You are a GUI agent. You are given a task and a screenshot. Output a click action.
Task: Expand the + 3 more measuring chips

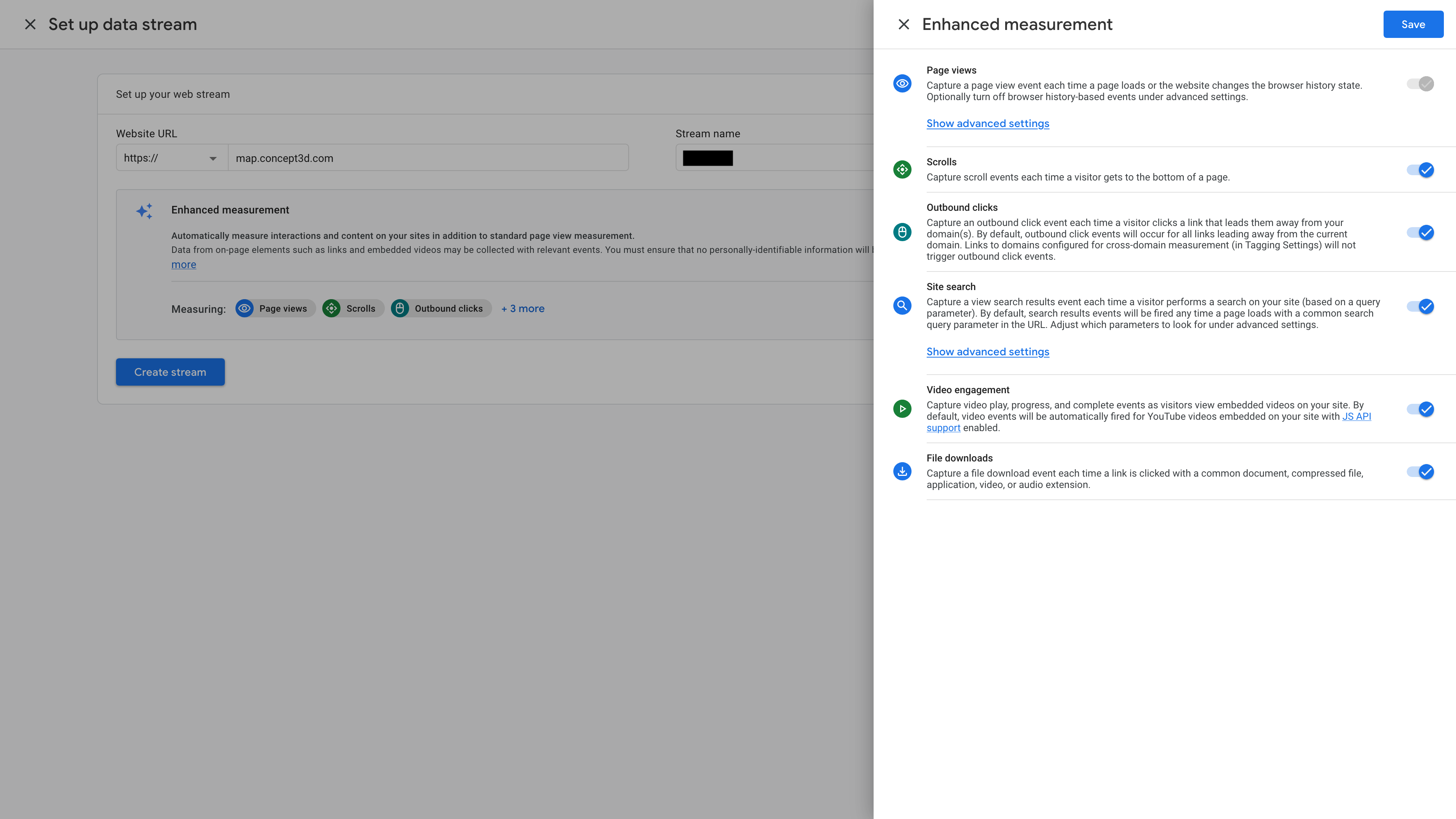[522, 309]
